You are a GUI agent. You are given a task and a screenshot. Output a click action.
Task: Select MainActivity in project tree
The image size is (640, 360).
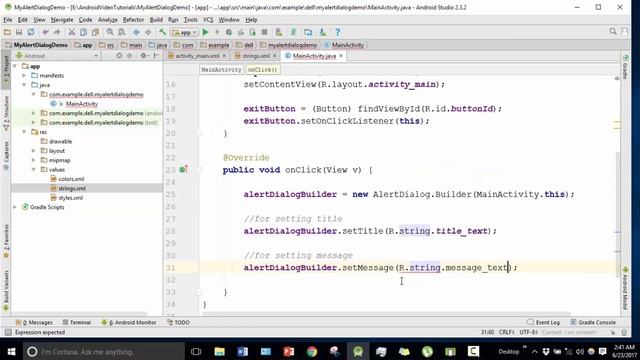(x=82, y=104)
